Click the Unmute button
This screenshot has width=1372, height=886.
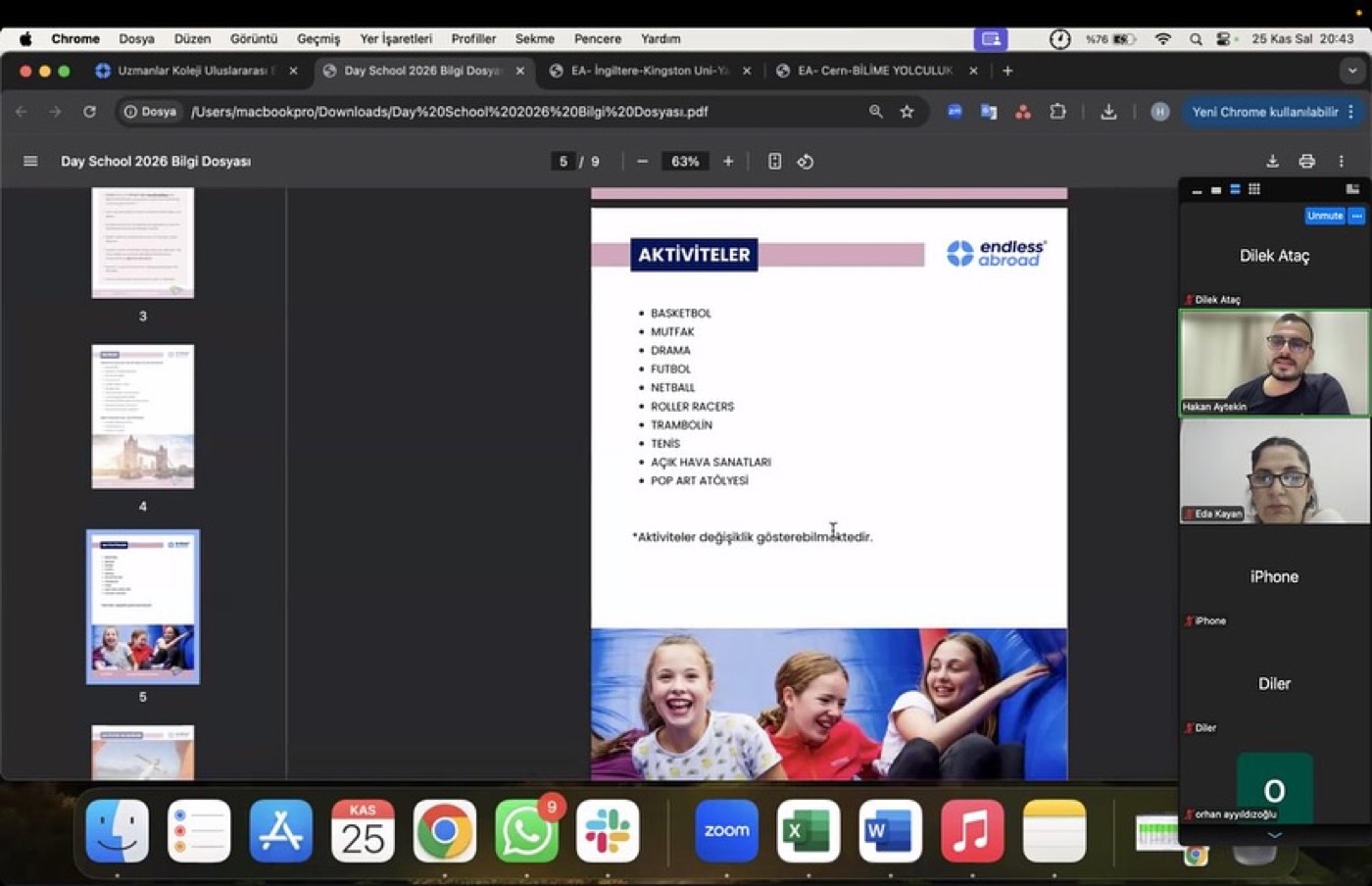tap(1324, 216)
